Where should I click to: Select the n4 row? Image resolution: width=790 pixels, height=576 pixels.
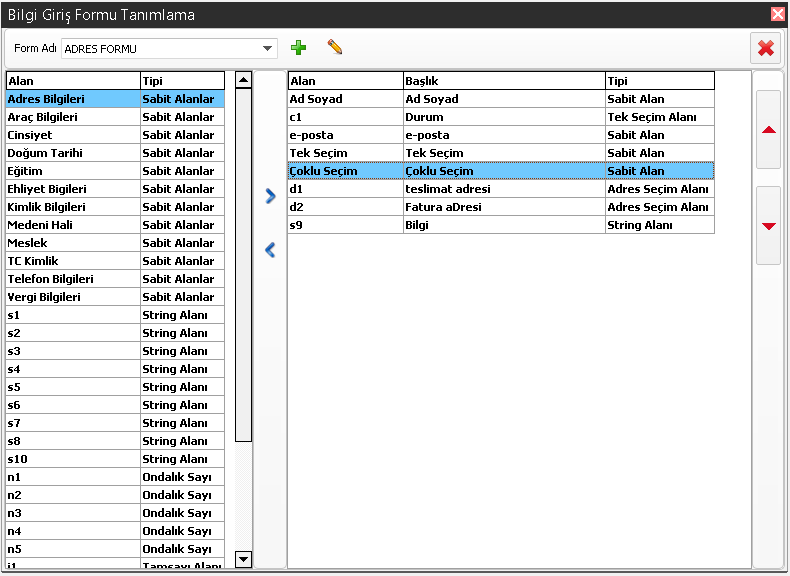click(x=115, y=531)
